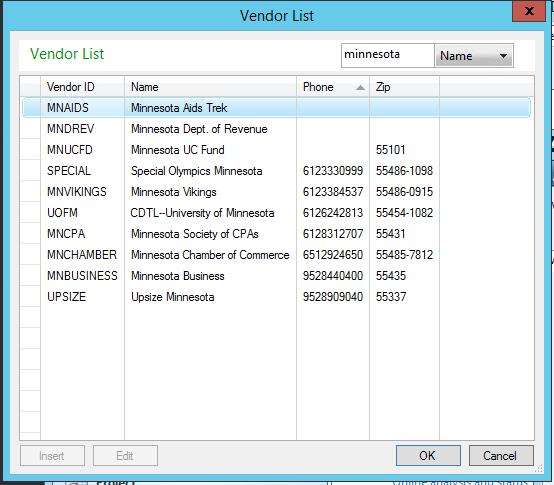This screenshot has width=554, height=485.
Task: Click CDTL--University of Minnesota name
Action: (202, 213)
